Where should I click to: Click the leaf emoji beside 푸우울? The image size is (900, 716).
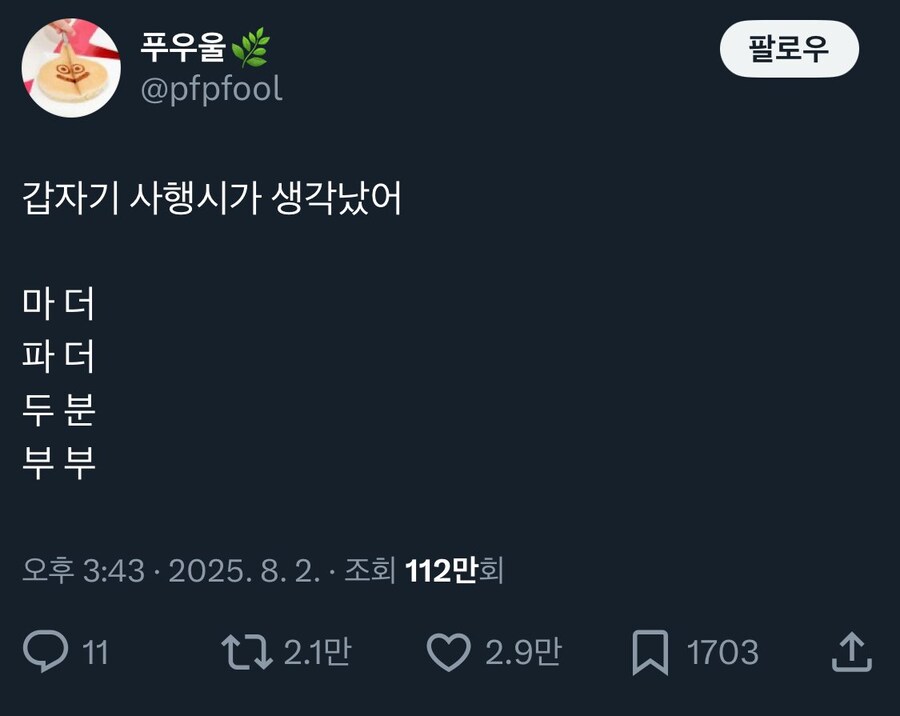click(250, 47)
